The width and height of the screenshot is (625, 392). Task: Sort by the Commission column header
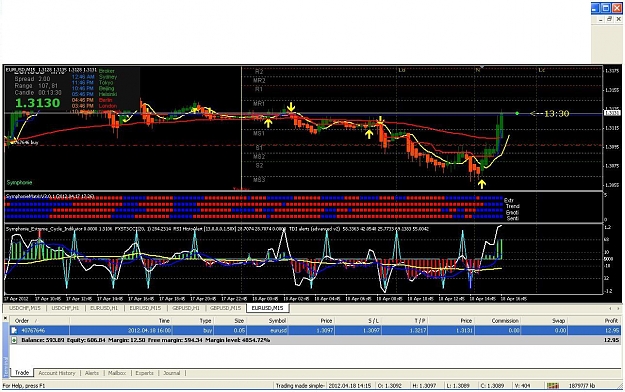(498, 321)
